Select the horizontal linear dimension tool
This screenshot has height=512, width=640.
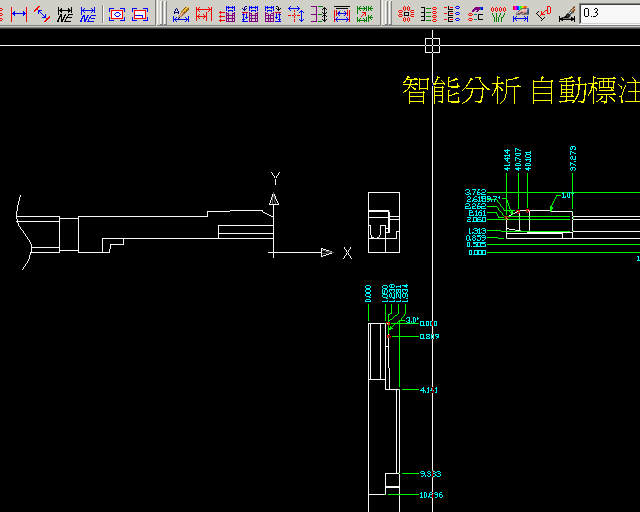tap(18, 14)
